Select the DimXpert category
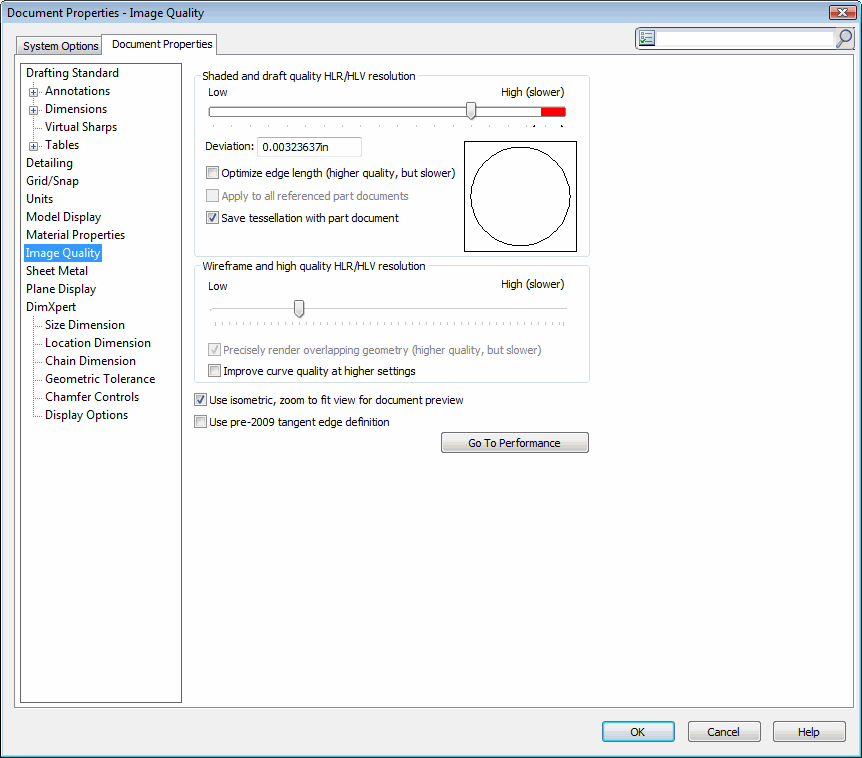The width and height of the screenshot is (862, 758). 51,307
